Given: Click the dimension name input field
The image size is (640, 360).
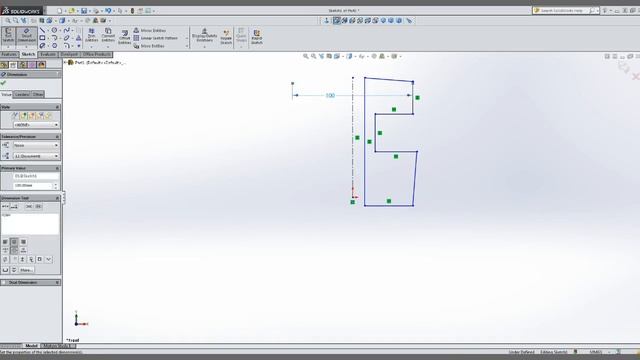Looking at the screenshot, I should [x=36, y=176].
